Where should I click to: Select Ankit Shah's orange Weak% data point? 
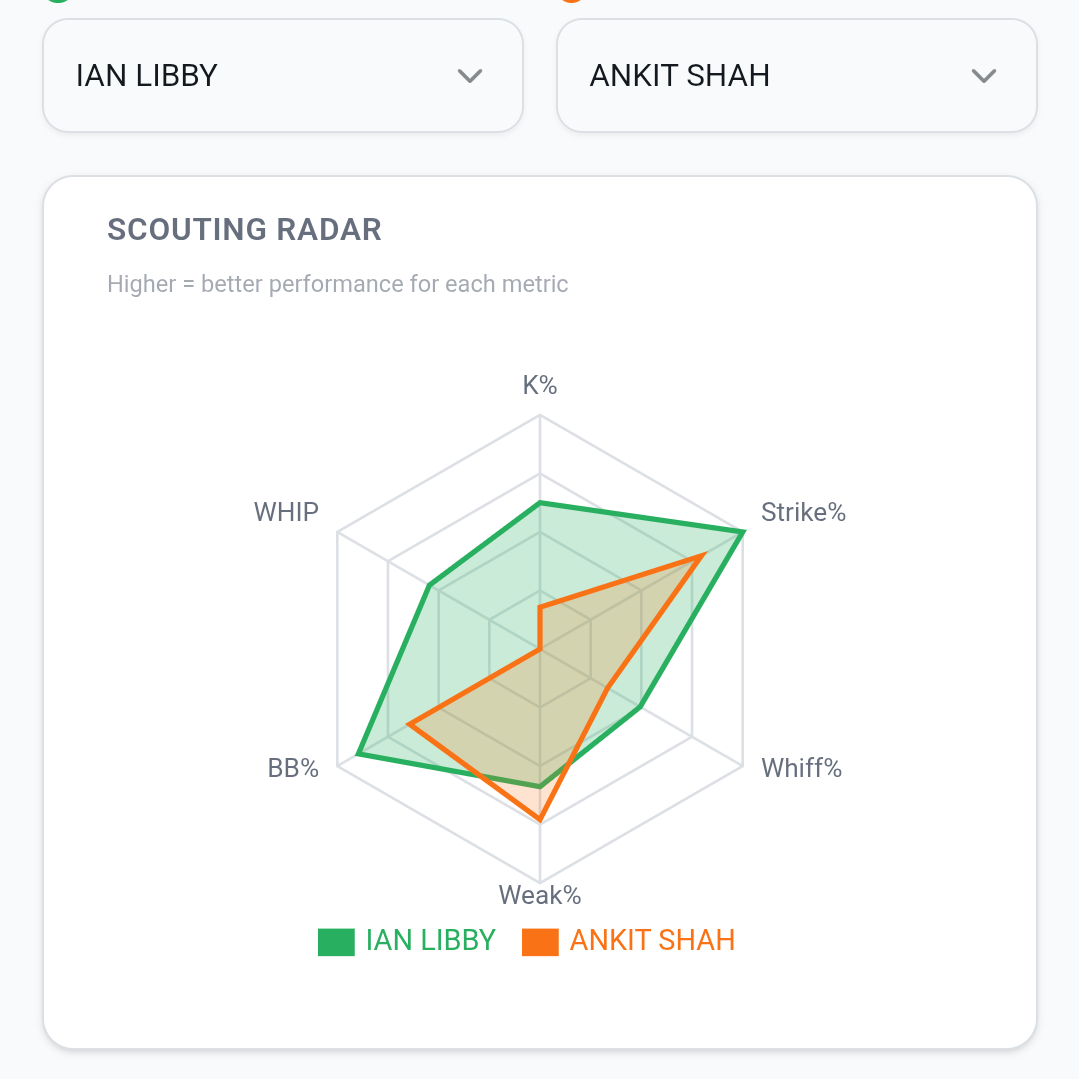540,820
